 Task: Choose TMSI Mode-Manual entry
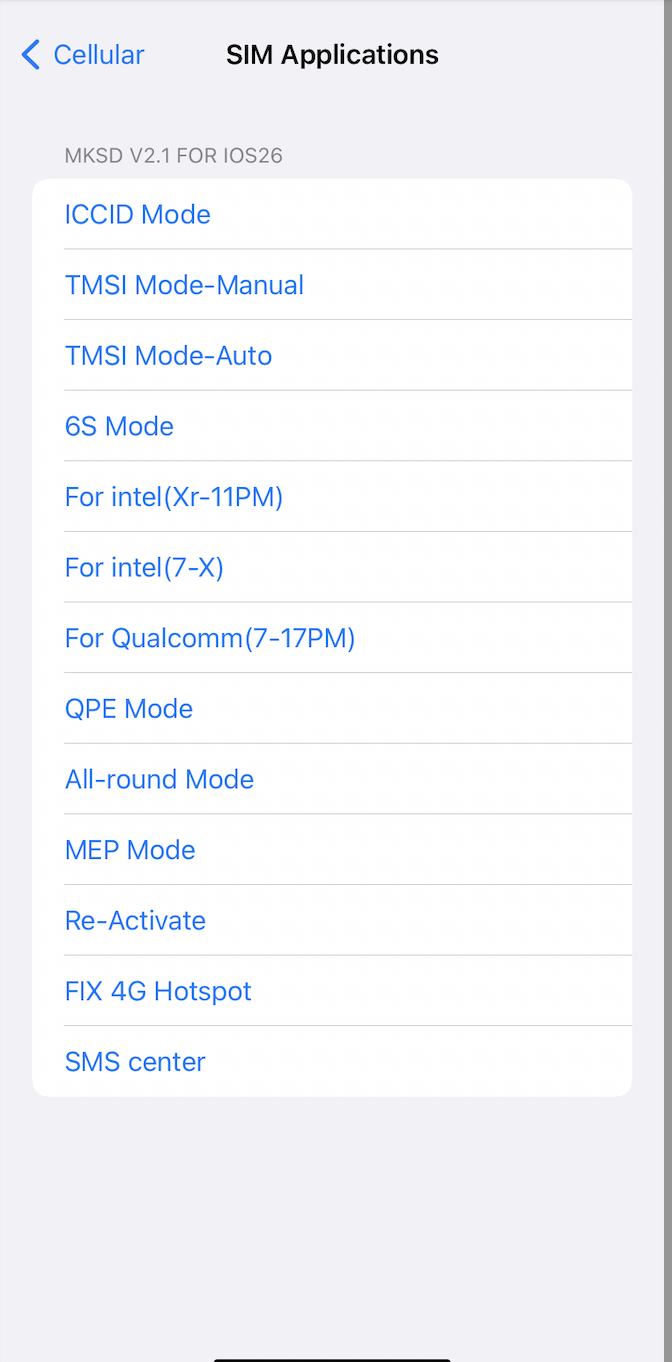[x=184, y=285]
